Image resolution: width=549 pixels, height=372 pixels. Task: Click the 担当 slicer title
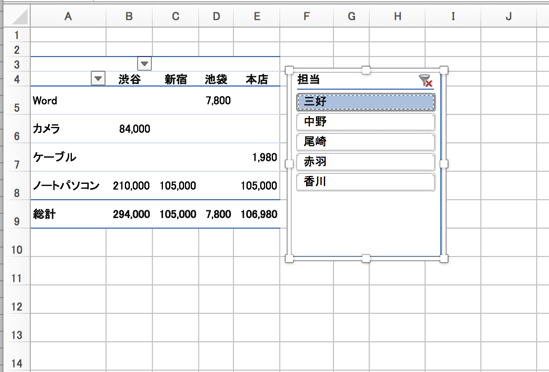308,80
